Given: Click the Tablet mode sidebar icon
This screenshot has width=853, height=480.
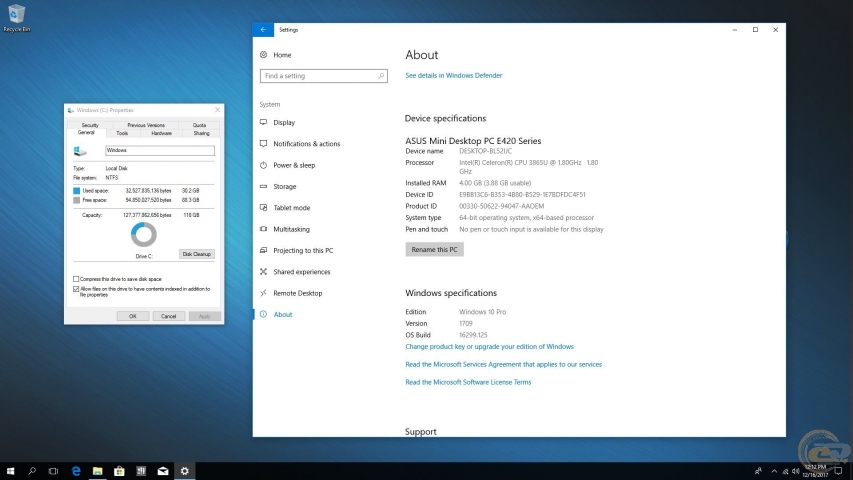Looking at the screenshot, I should click(264, 207).
